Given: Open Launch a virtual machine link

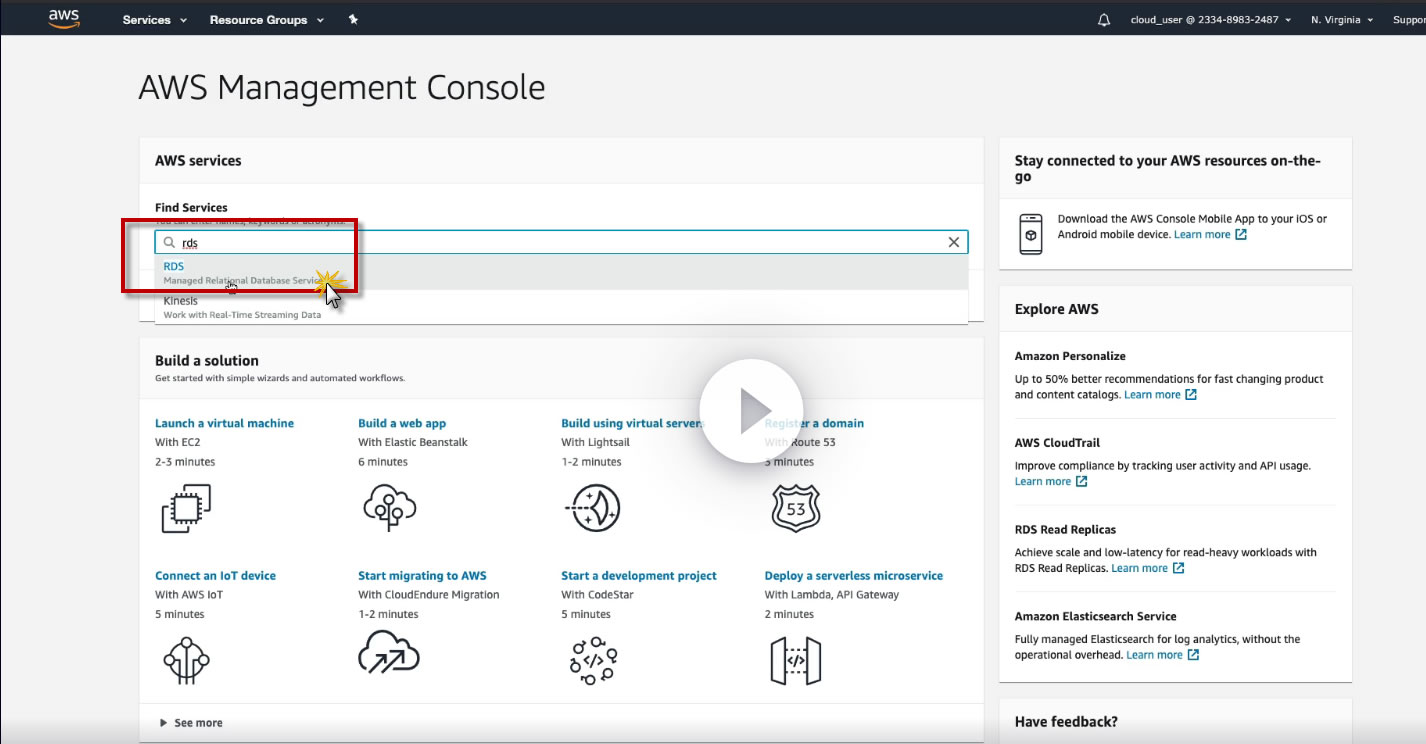Looking at the screenshot, I should click(224, 423).
